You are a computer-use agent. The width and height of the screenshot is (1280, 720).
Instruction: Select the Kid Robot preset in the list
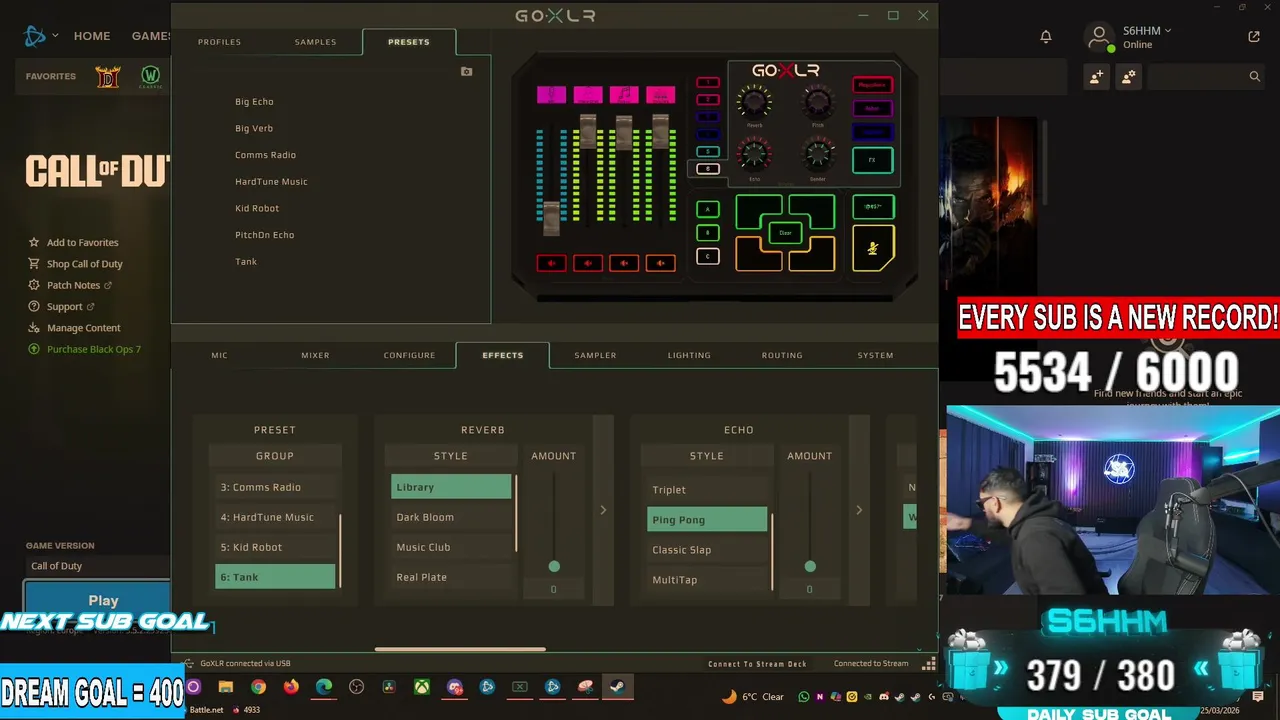tap(257, 208)
